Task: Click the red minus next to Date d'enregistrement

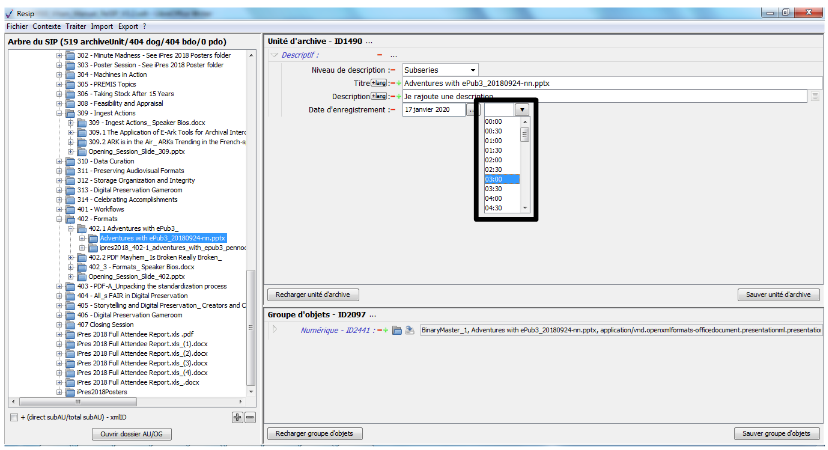Action: click(x=392, y=109)
